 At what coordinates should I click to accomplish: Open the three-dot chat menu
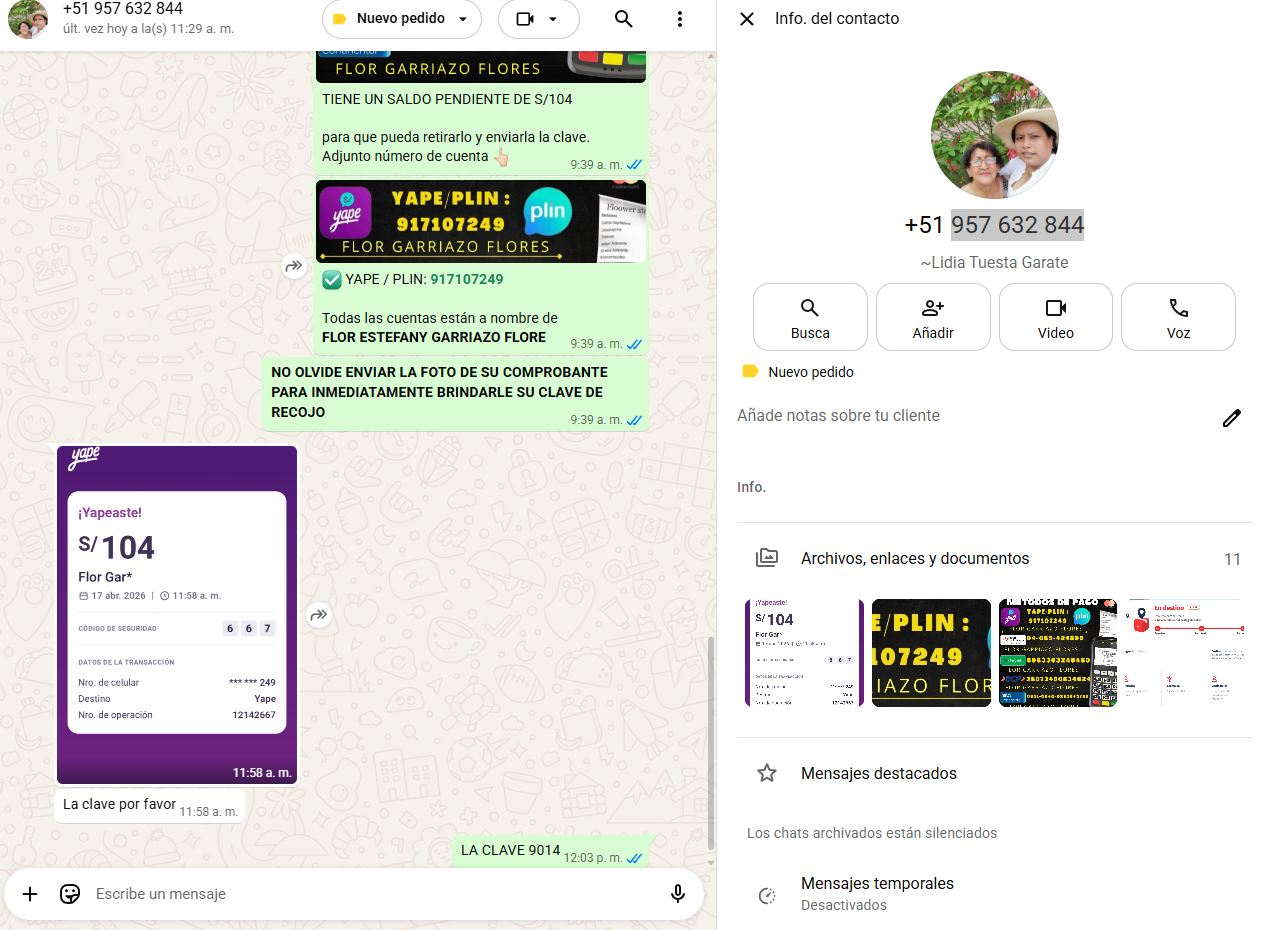click(680, 19)
